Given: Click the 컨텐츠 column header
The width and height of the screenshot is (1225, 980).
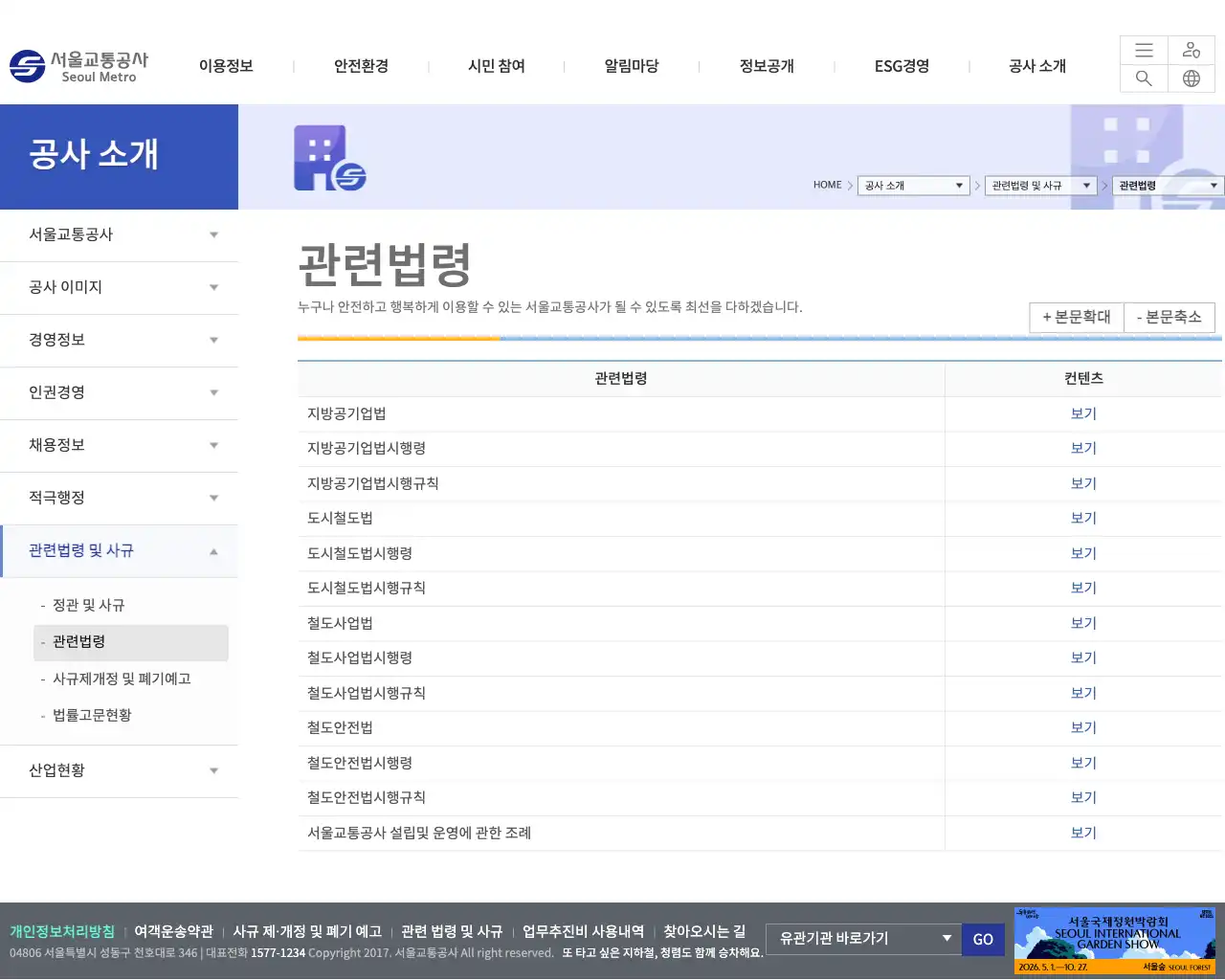Looking at the screenshot, I should point(1083,379).
